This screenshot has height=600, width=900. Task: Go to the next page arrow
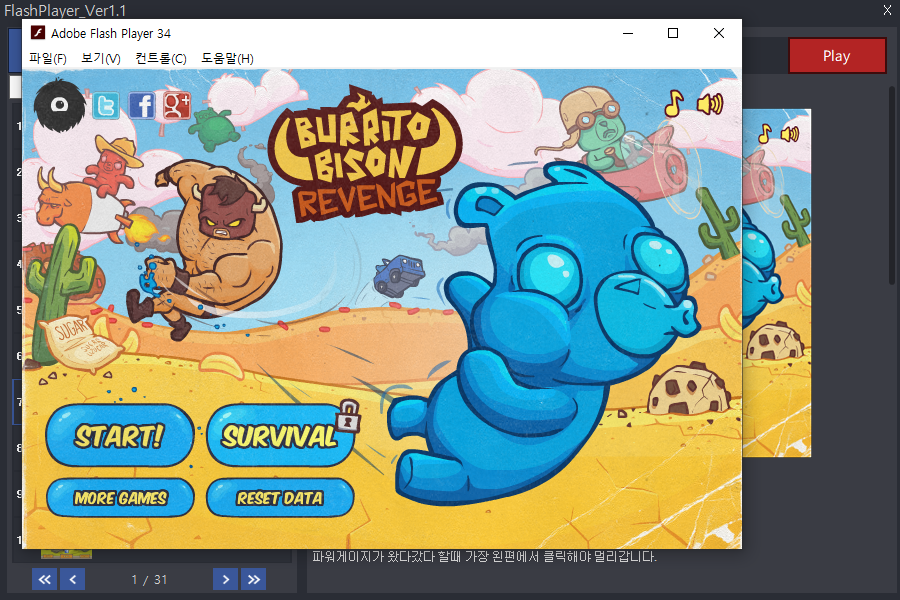tap(226, 579)
